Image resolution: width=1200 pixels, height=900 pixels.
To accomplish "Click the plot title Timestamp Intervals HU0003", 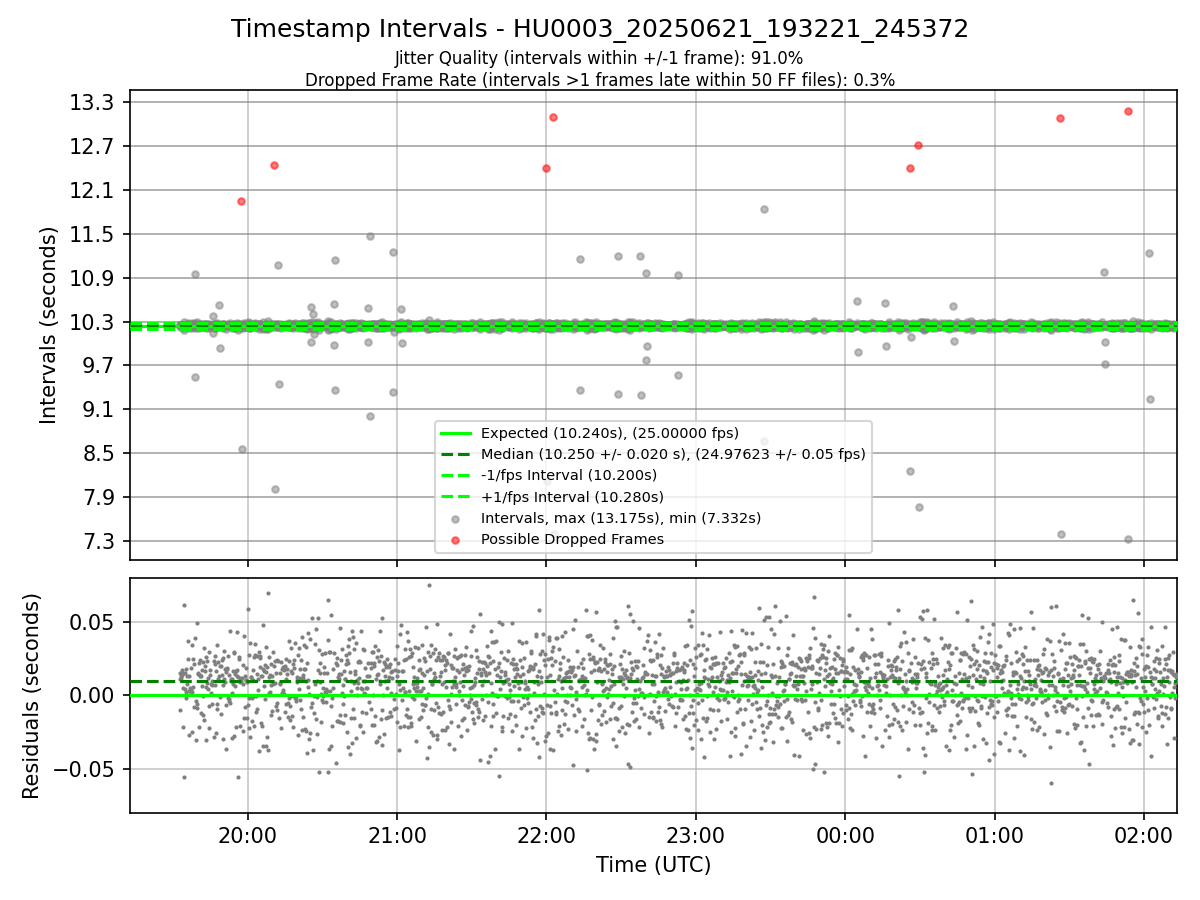I will [x=600, y=29].
